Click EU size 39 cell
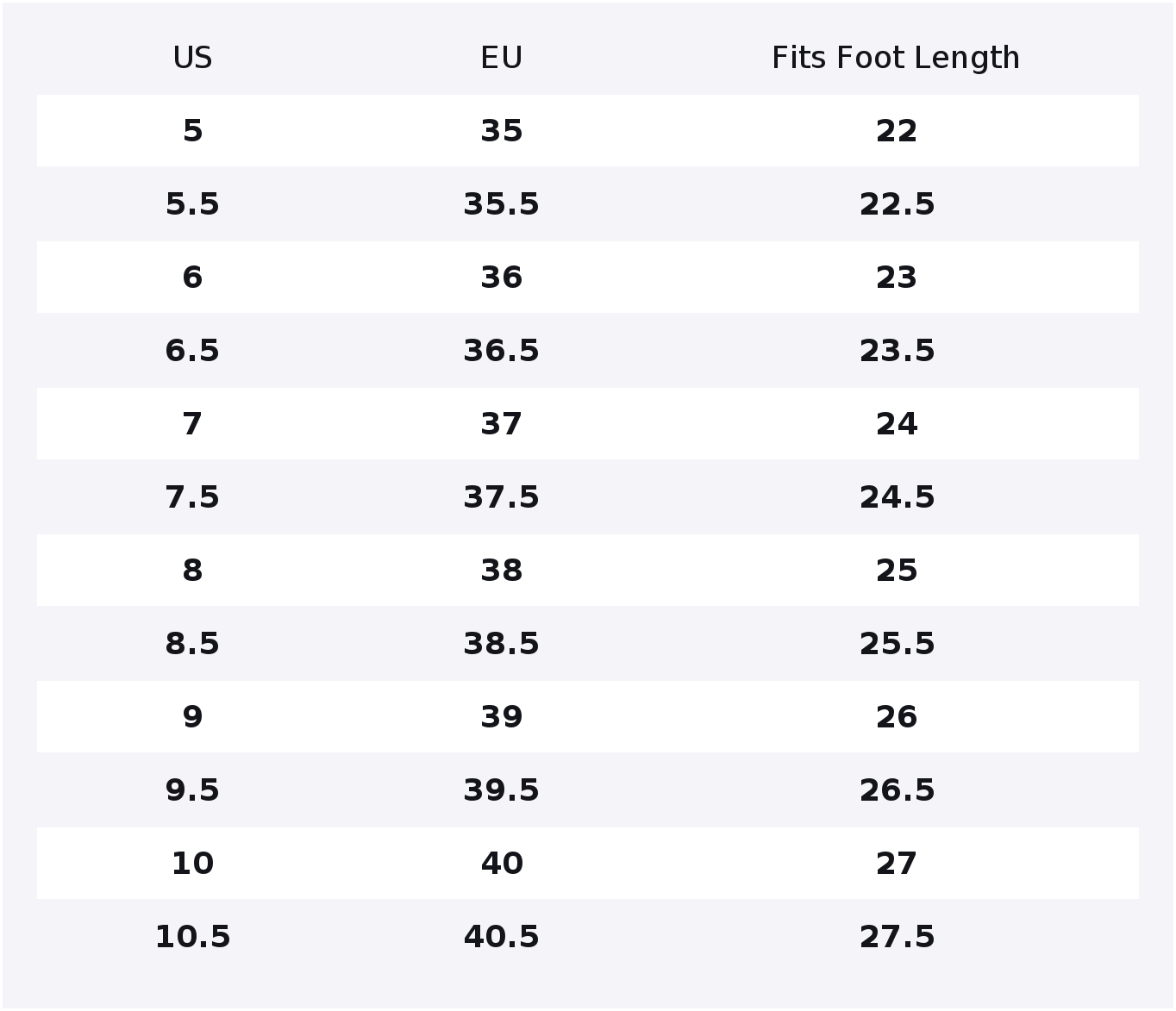Screen dimensions: 1176x1011 501,717
